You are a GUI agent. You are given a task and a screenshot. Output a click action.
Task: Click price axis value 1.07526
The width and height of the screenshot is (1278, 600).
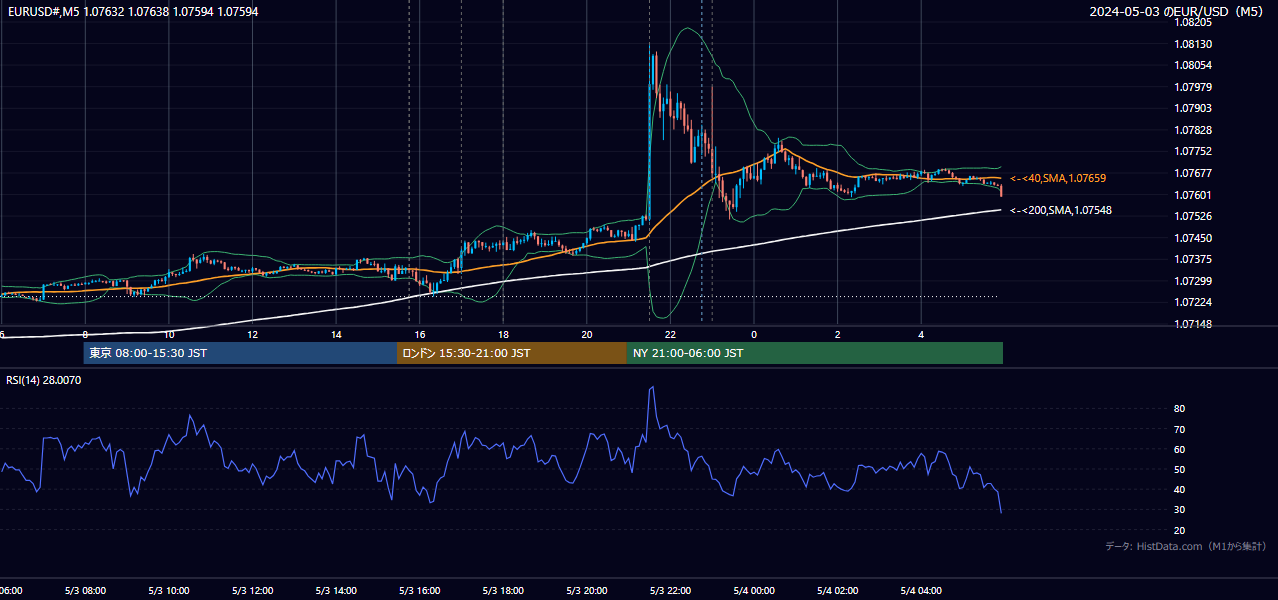coord(1193,216)
